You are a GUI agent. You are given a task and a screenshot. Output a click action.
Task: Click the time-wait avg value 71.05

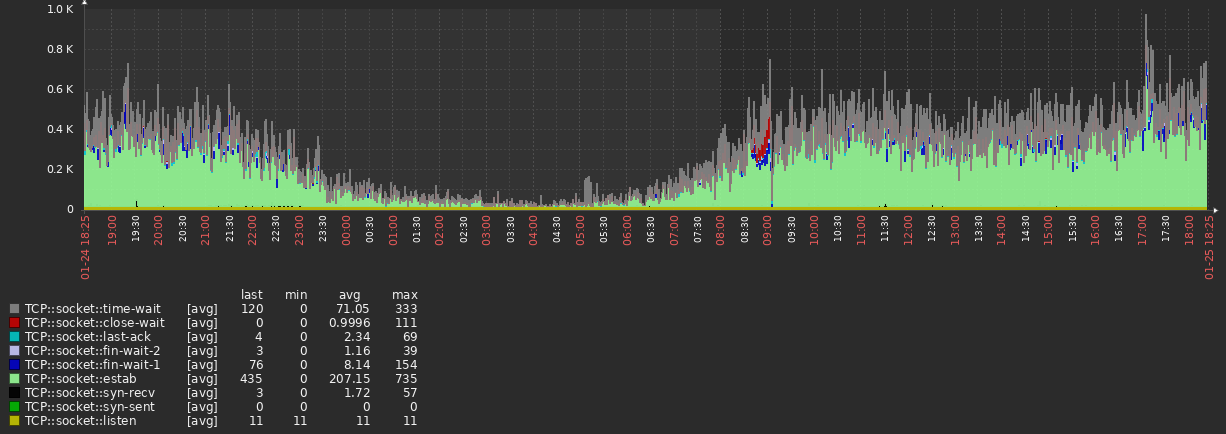point(352,309)
